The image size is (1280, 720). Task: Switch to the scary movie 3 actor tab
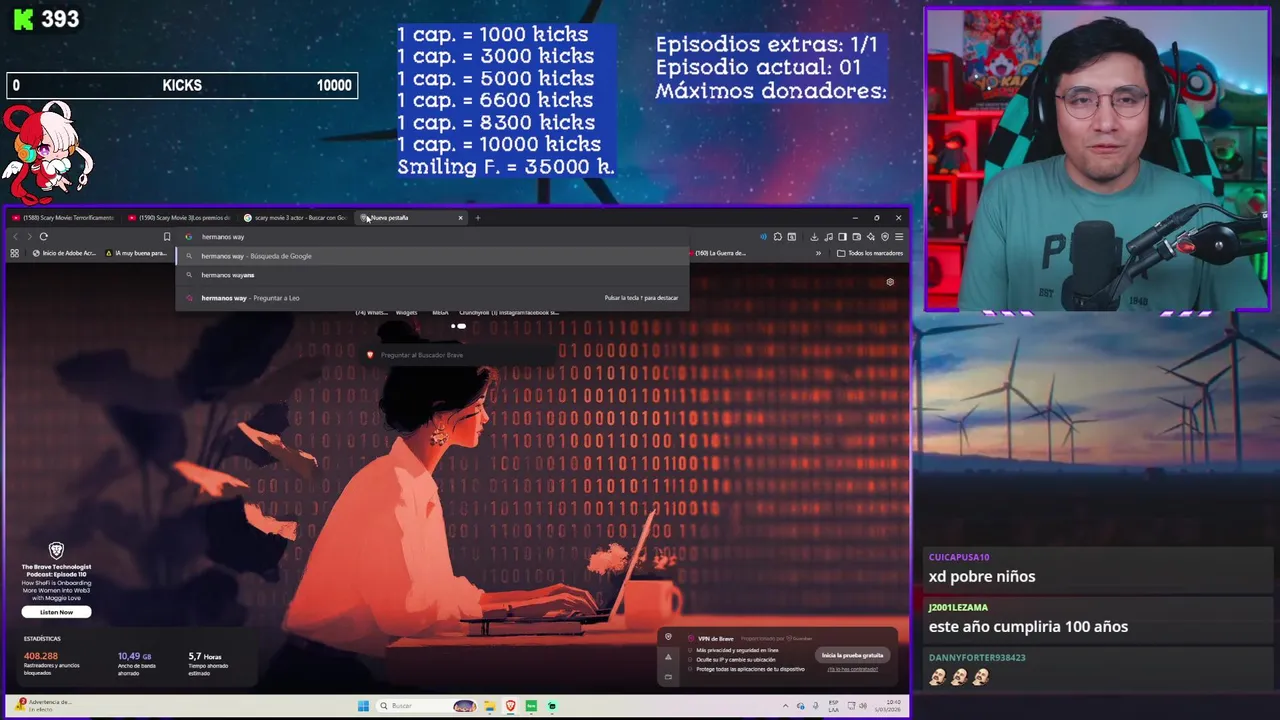click(x=296, y=217)
